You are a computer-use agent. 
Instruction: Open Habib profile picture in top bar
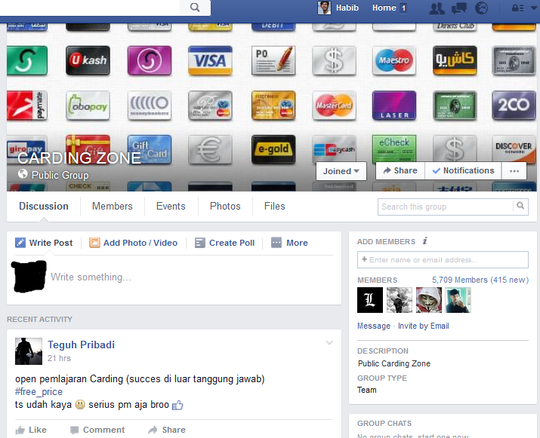click(324, 8)
